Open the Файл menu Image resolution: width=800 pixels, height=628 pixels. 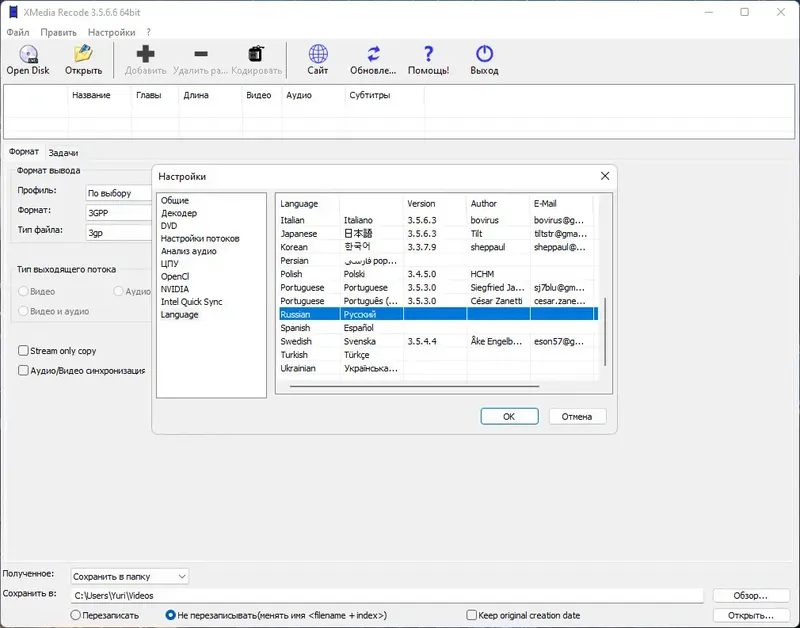pos(17,32)
